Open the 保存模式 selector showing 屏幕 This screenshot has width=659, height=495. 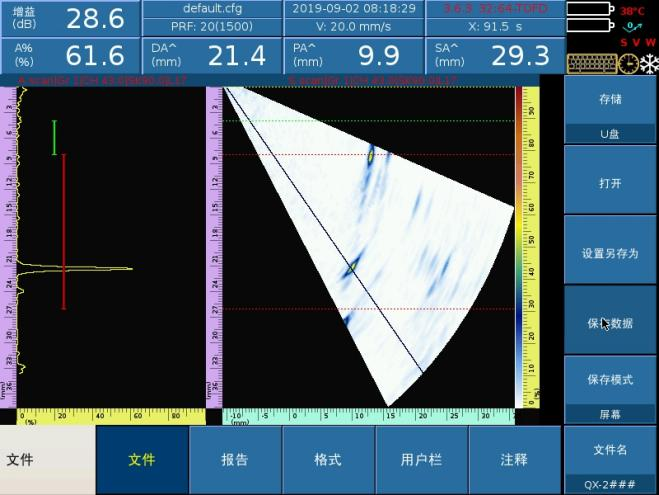tap(610, 390)
